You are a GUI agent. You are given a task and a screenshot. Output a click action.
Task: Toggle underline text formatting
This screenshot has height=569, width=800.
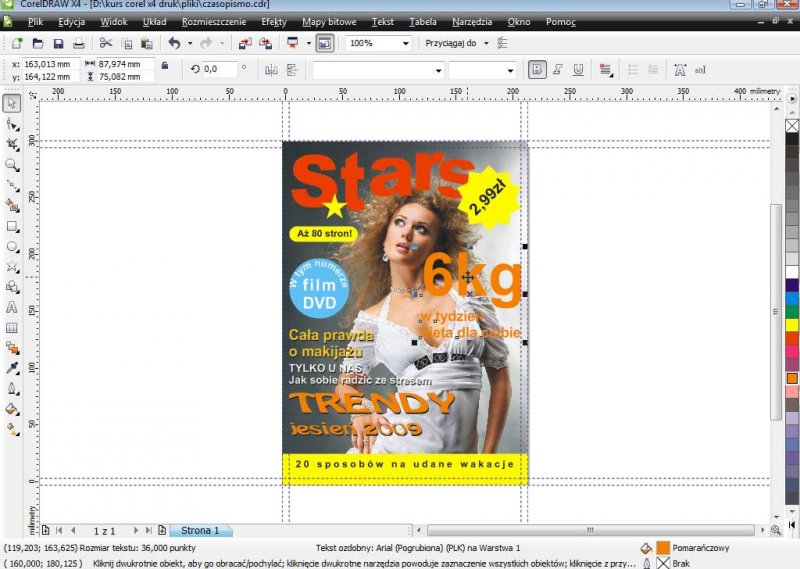(x=577, y=70)
